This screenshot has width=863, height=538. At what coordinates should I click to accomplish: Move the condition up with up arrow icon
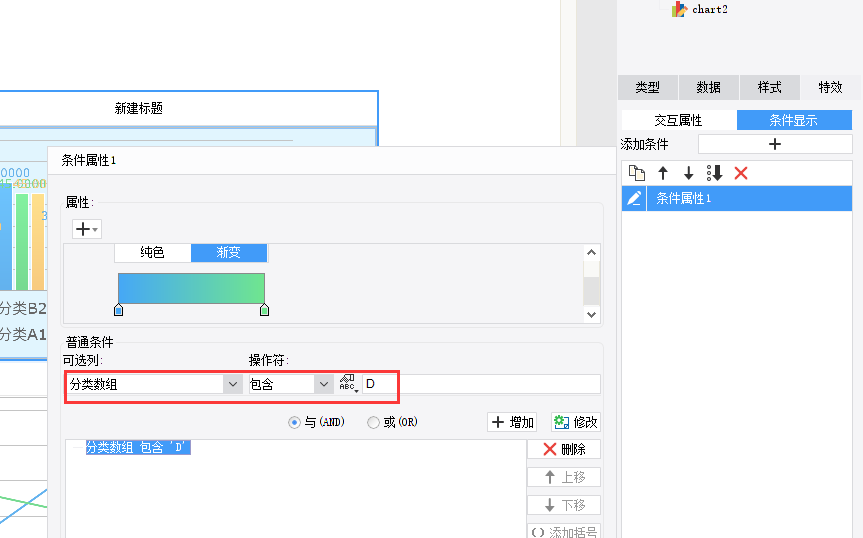[x=663, y=173]
